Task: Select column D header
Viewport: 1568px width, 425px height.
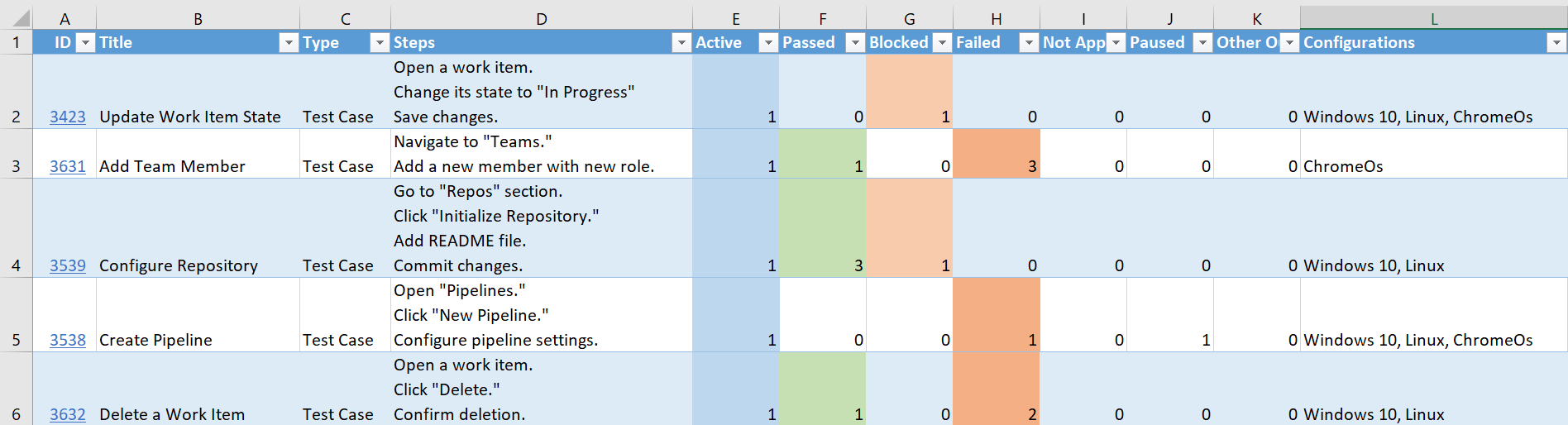Action: click(541, 18)
